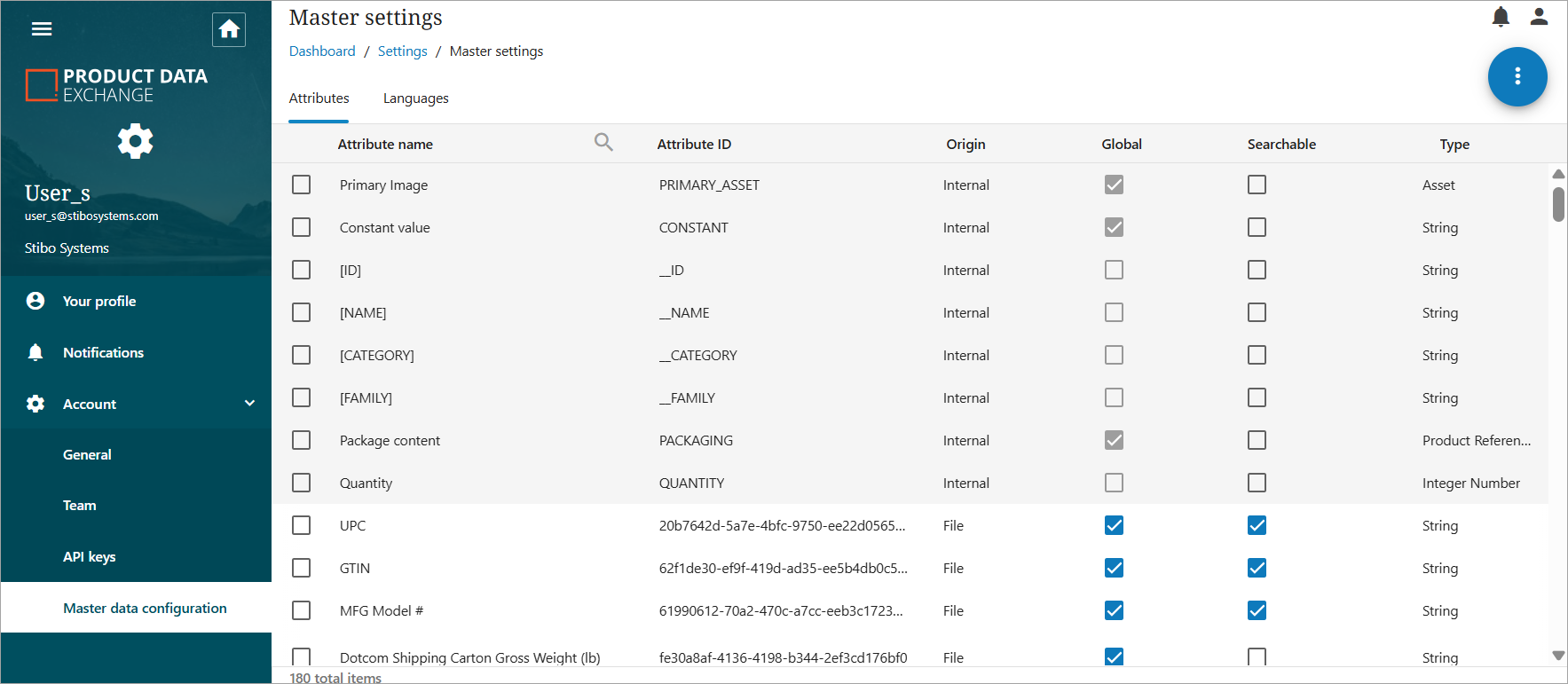Open the hamburger navigation menu

[42, 29]
